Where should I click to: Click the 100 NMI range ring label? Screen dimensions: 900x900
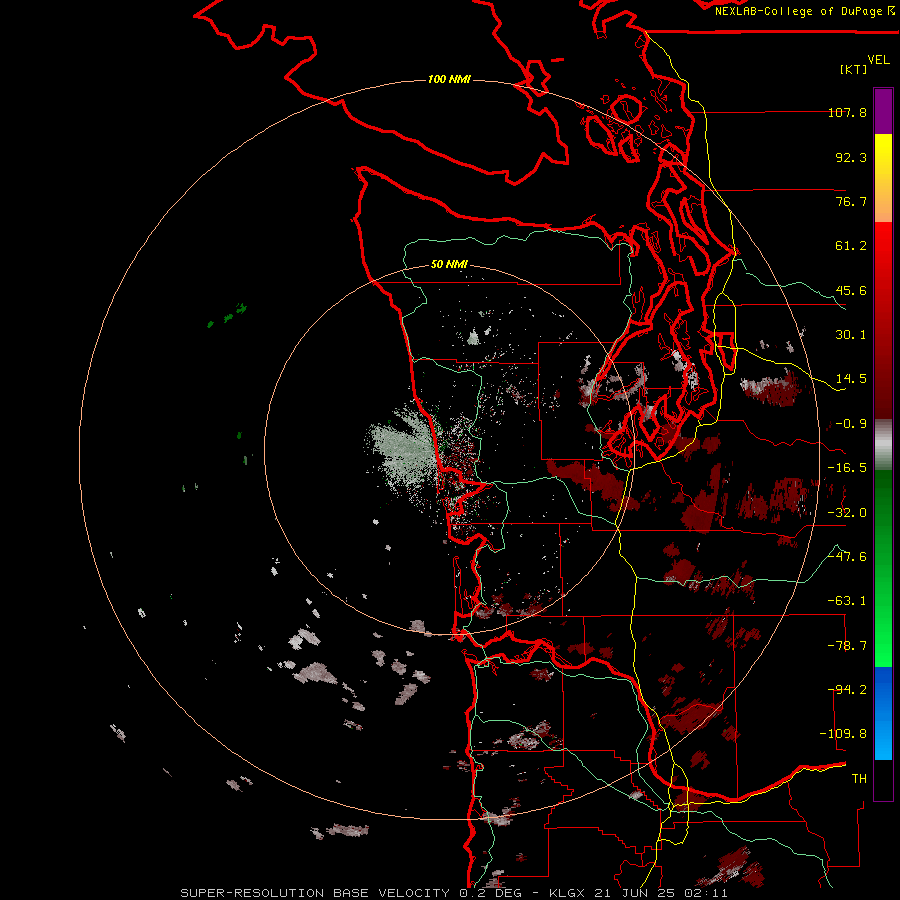[449, 79]
